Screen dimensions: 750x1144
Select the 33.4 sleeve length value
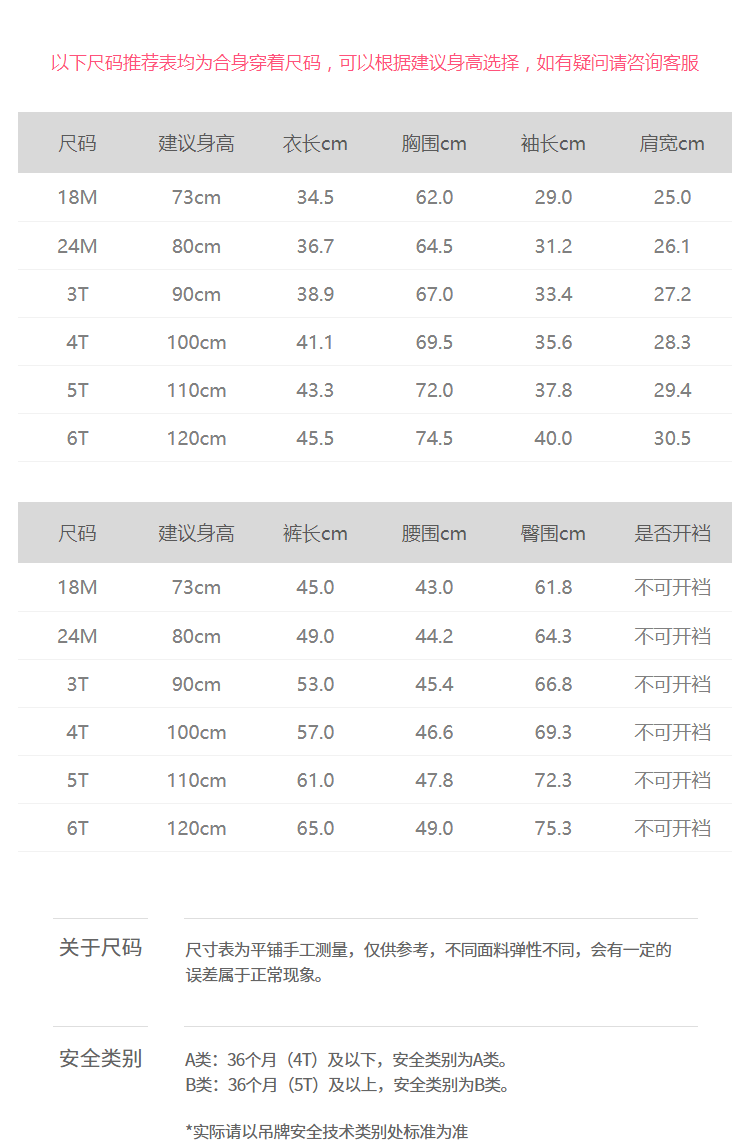click(x=553, y=294)
